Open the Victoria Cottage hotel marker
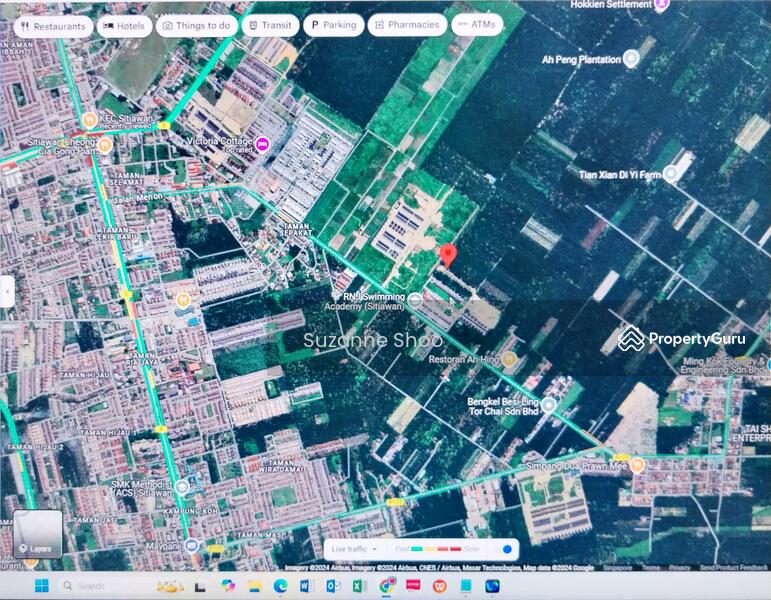This screenshot has height=600, width=771. coord(262,143)
